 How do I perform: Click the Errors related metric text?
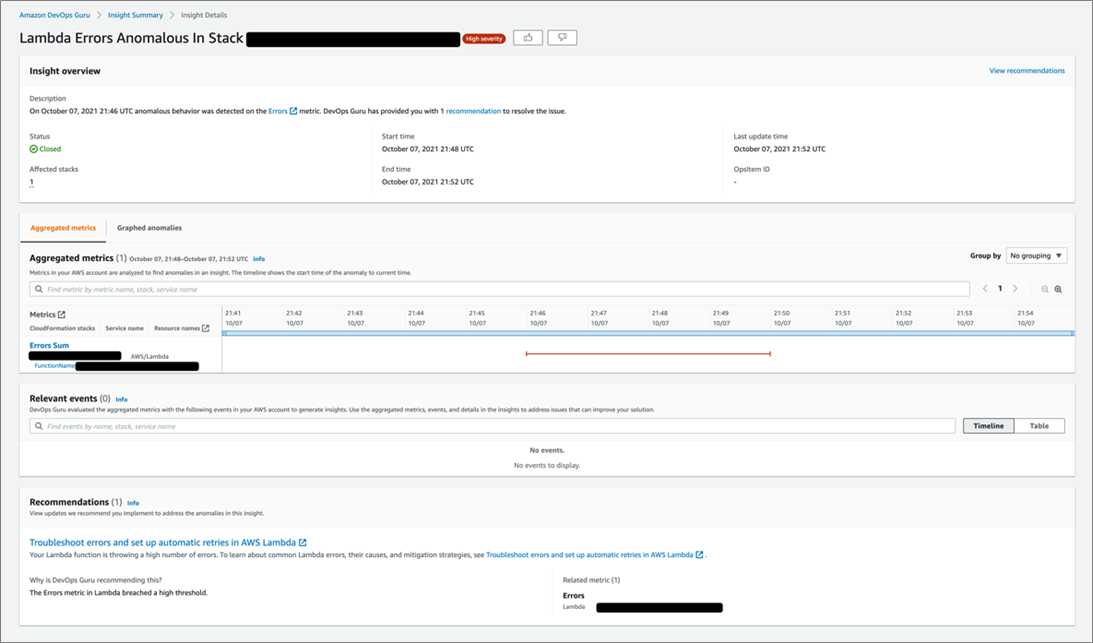point(574,596)
